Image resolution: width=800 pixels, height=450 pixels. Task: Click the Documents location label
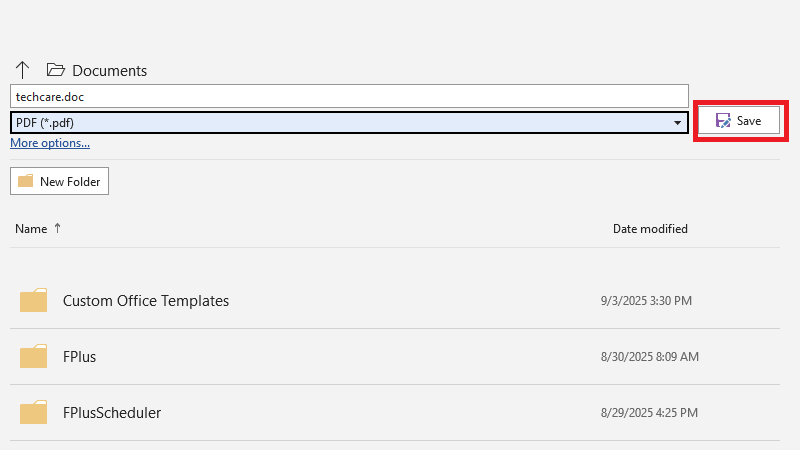[109, 71]
